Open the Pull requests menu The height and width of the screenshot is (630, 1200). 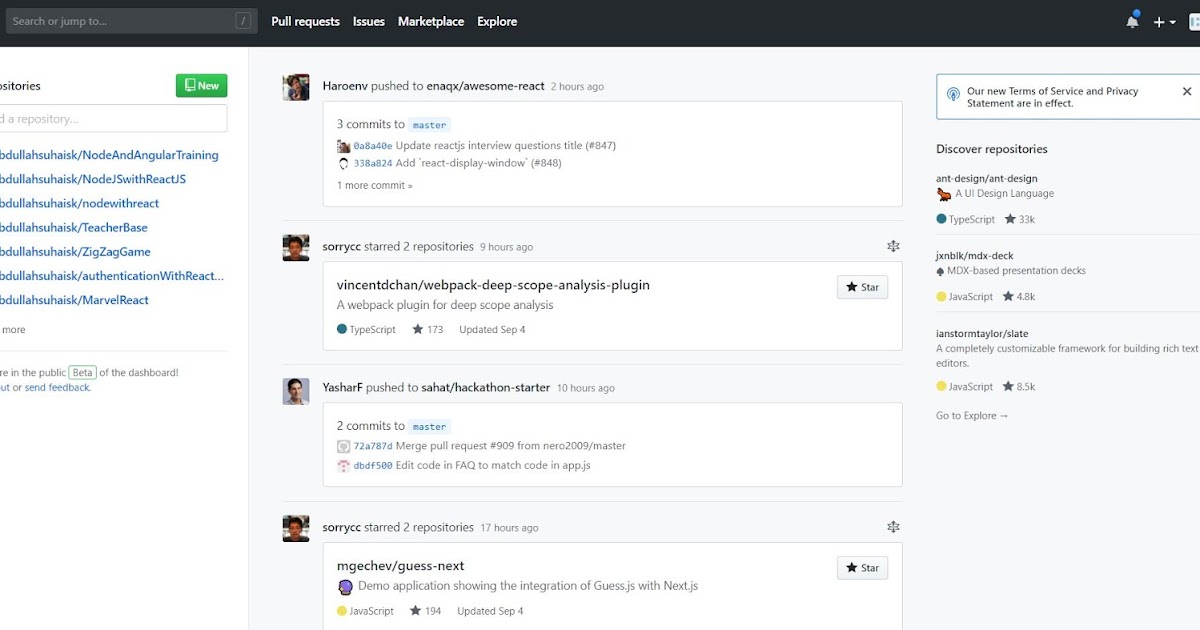tap(305, 21)
